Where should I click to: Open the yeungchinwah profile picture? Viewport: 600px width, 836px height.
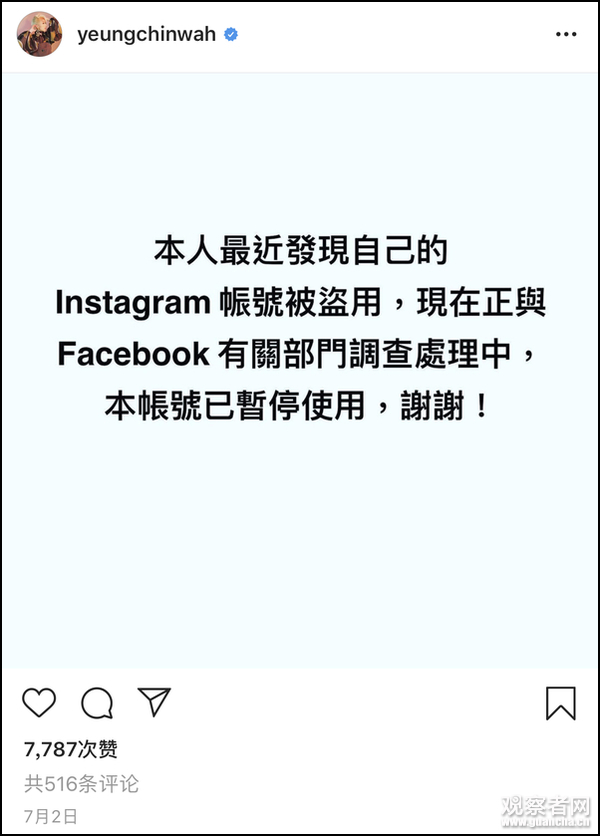point(39,34)
